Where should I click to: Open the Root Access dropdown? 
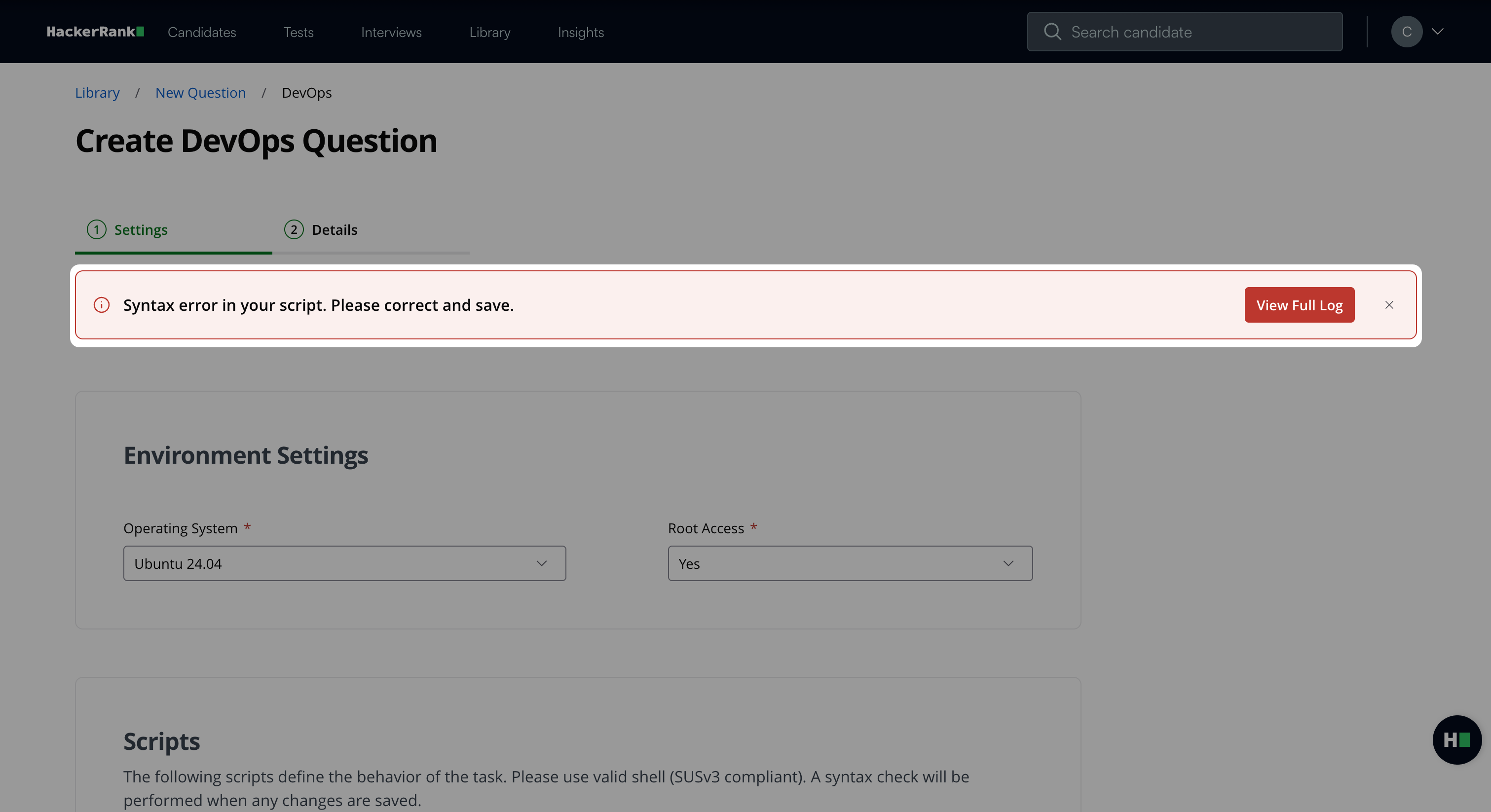850,563
